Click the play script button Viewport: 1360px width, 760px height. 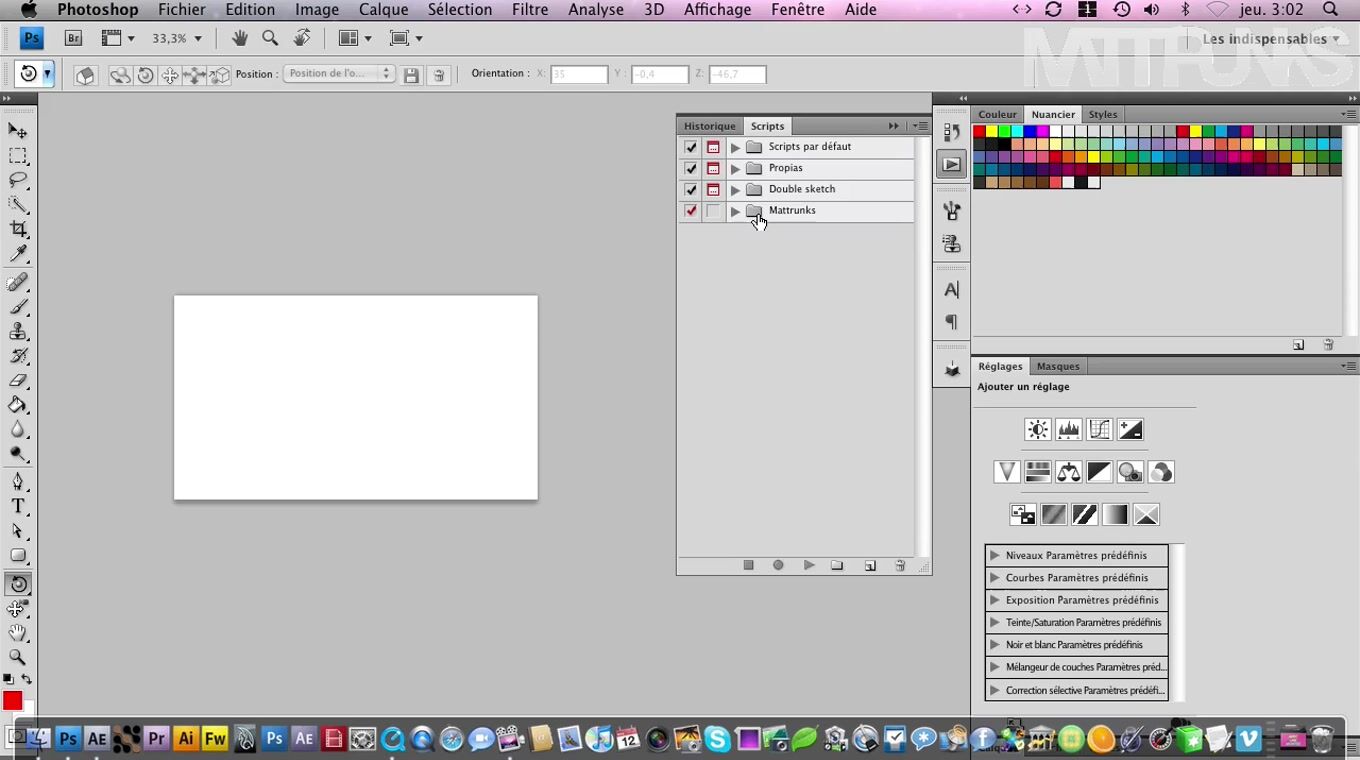click(x=809, y=565)
